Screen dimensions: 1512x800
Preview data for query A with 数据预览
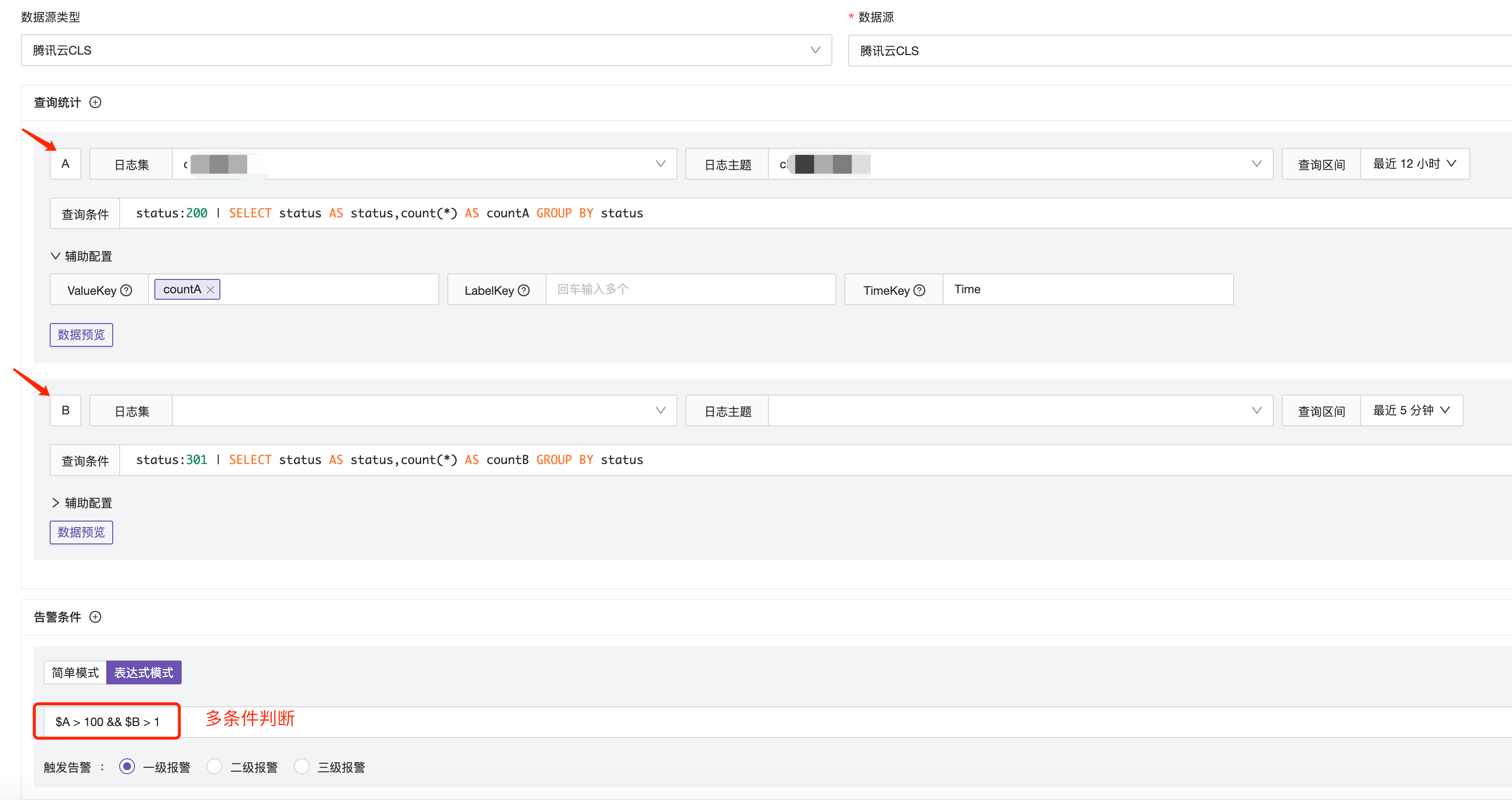coord(81,335)
